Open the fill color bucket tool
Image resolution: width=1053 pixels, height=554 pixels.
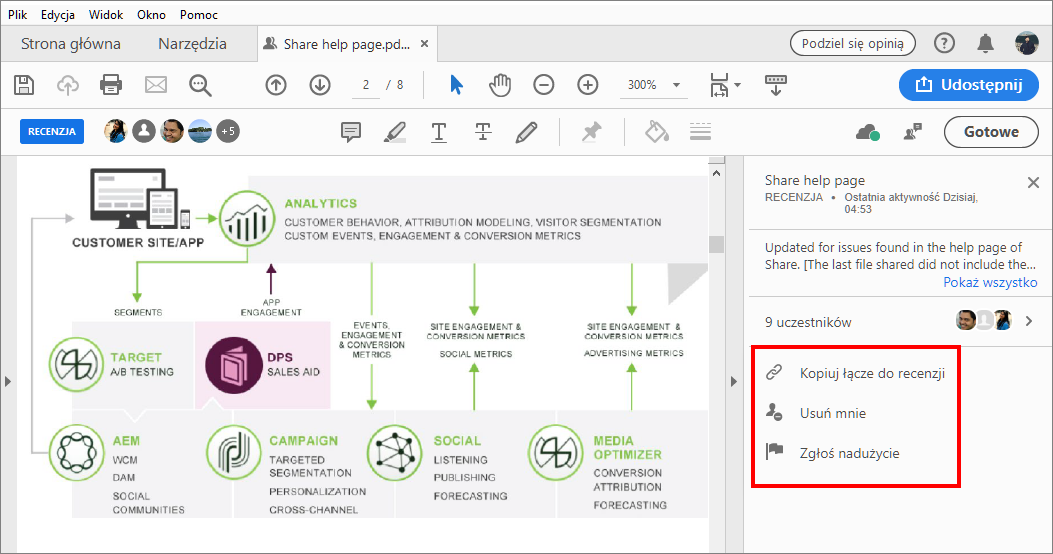(x=657, y=132)
